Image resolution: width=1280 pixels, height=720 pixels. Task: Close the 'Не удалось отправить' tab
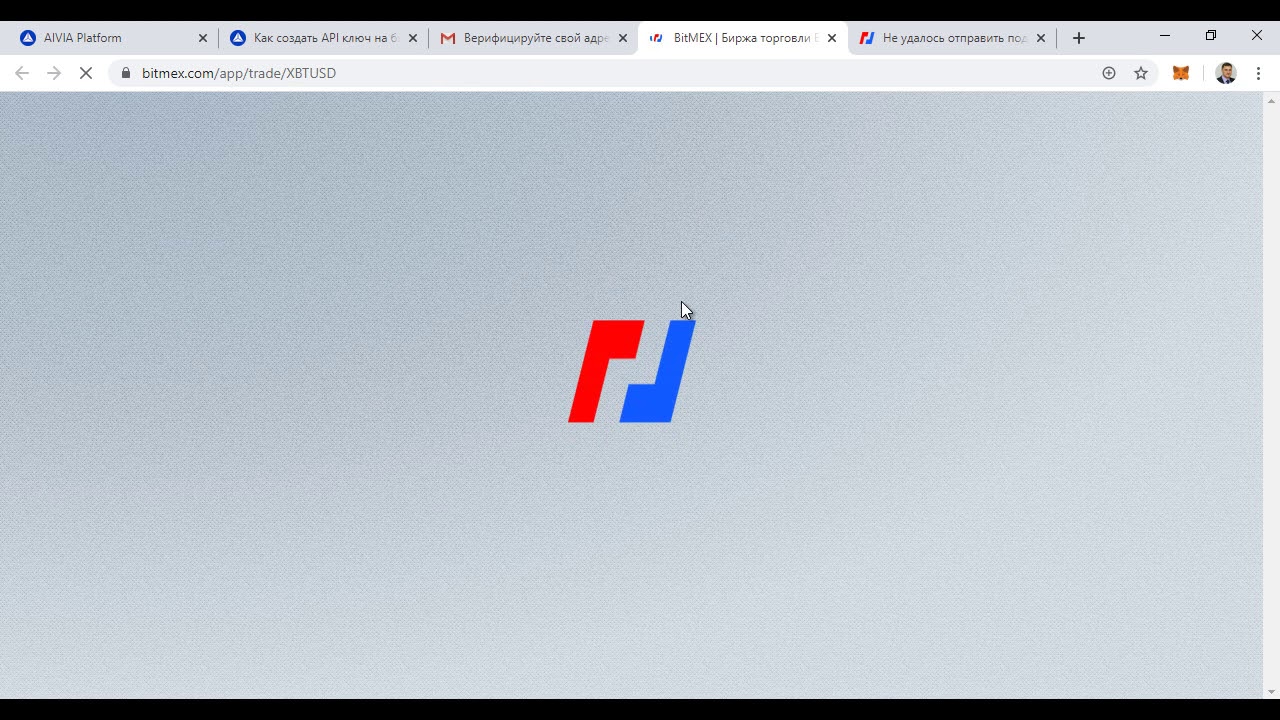(1041, 38)
